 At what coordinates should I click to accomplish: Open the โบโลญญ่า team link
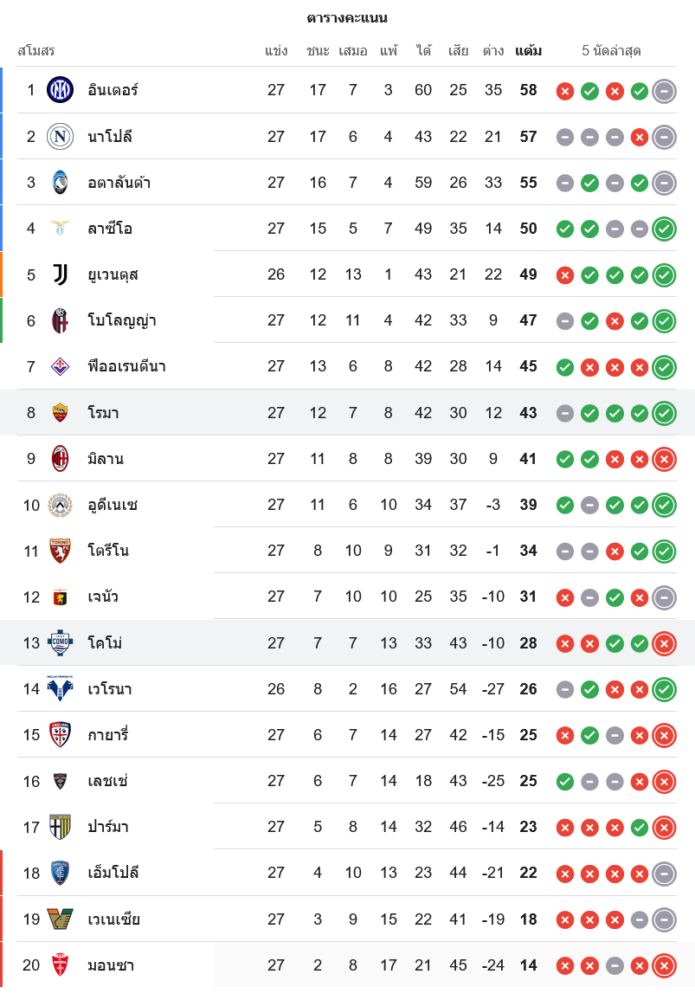pos(122,321)
